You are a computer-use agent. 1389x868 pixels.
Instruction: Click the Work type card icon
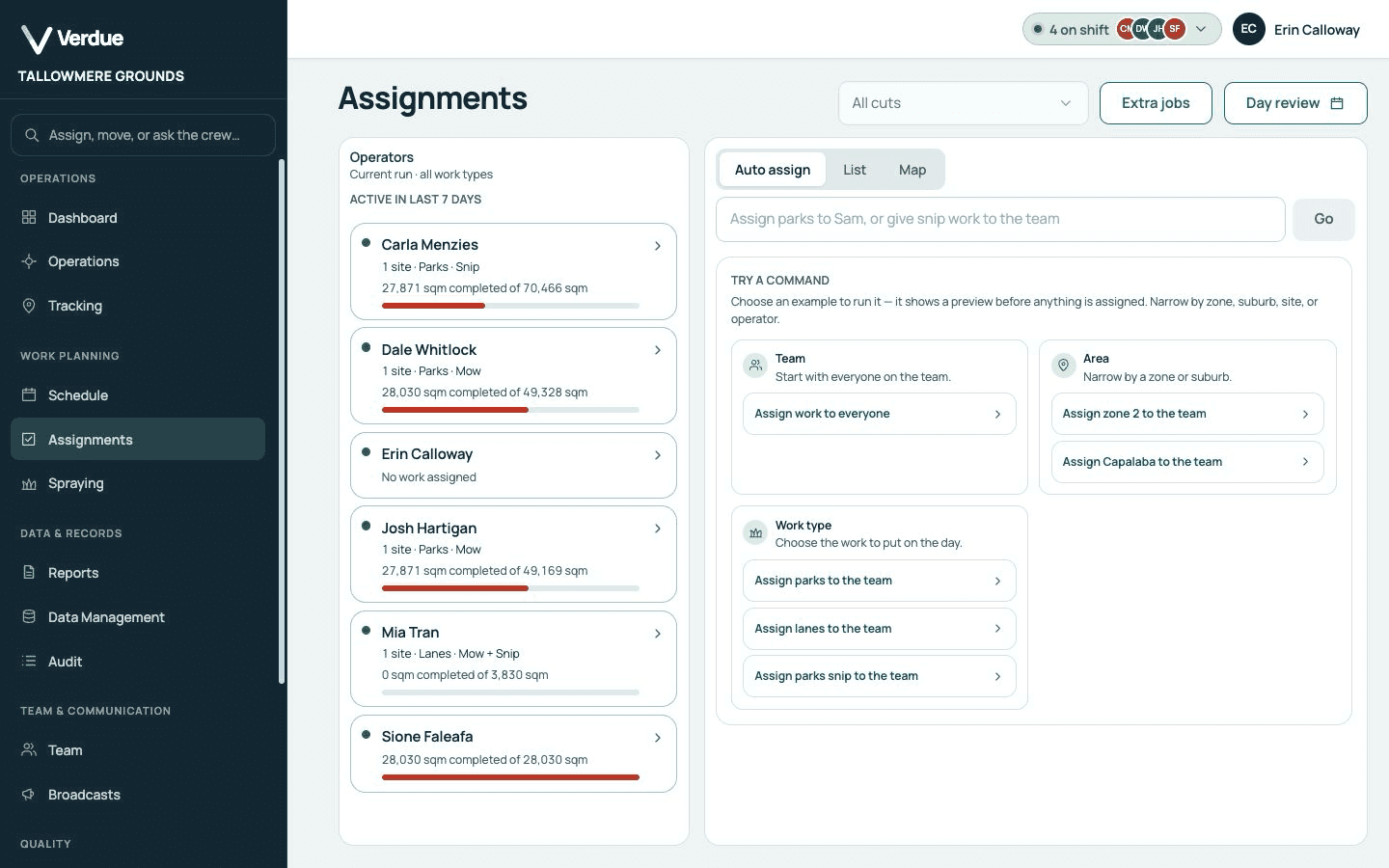point(755,532)
